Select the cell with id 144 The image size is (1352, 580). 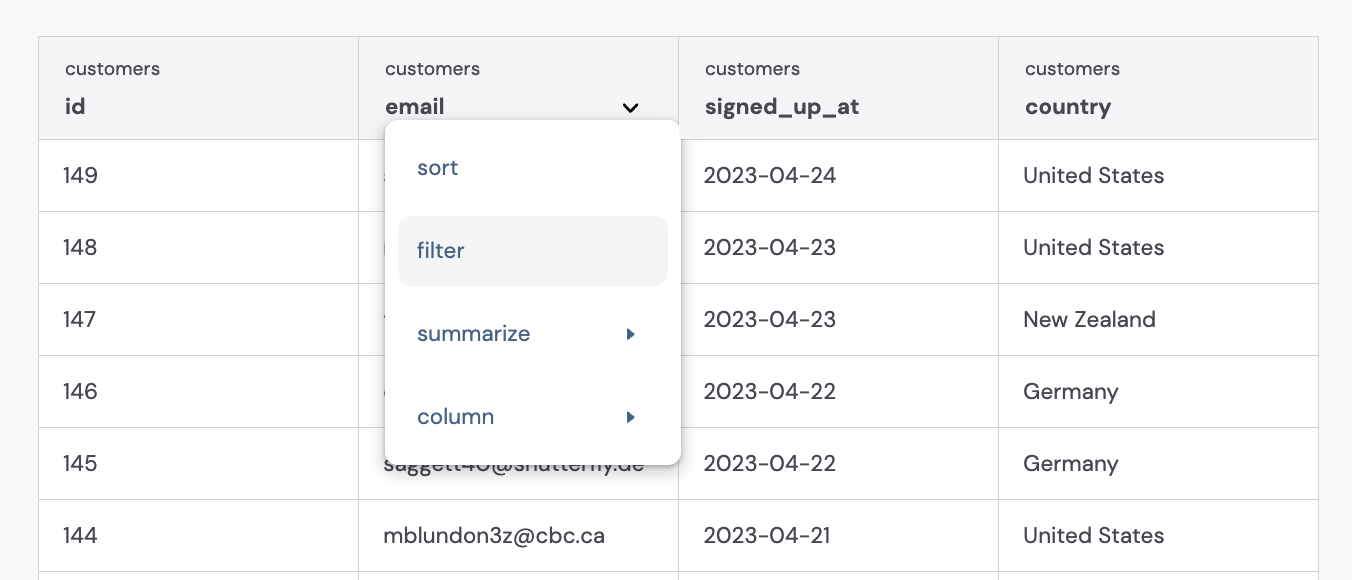(199, 536)
